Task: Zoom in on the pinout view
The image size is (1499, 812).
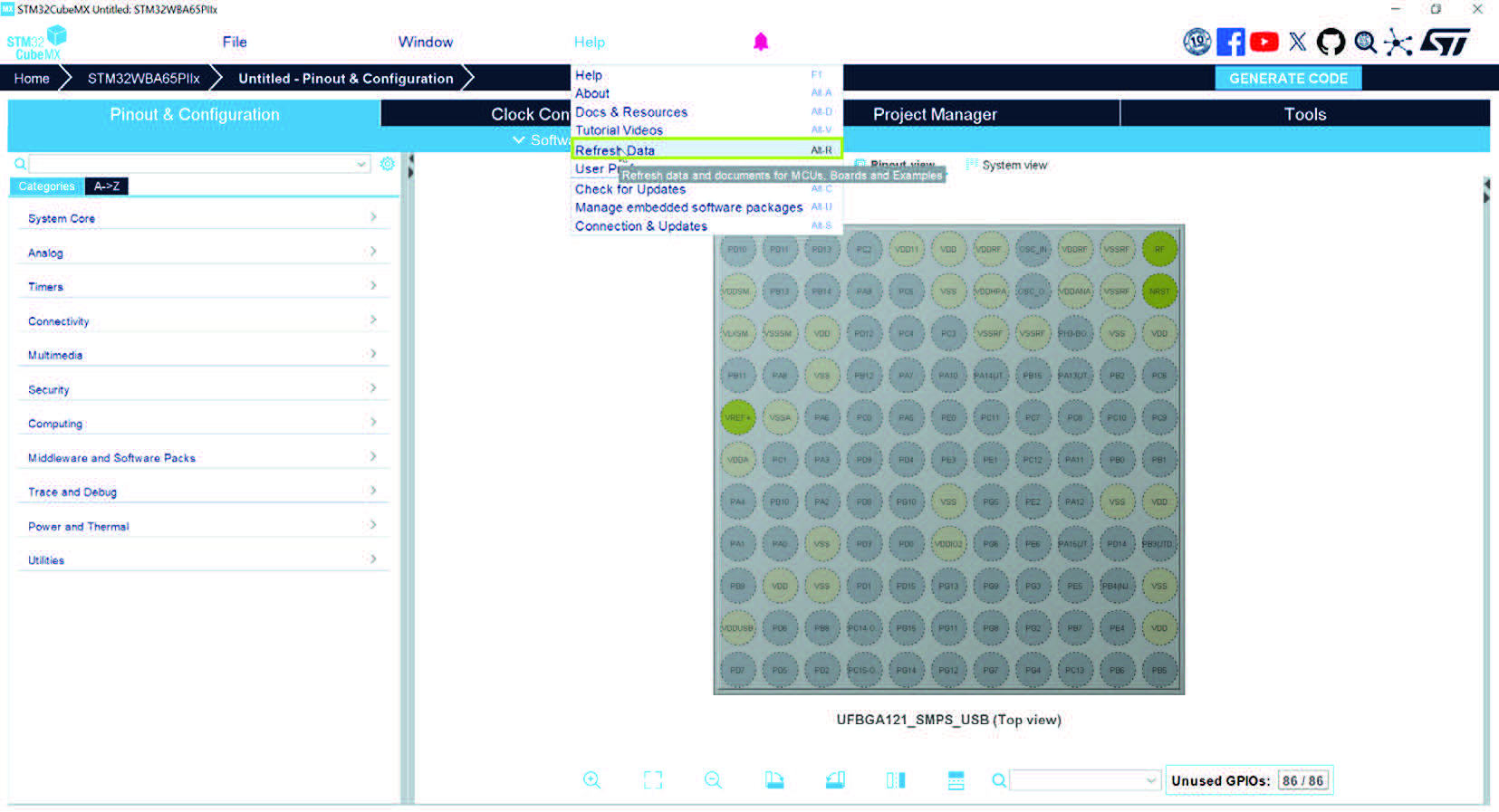Action: tap(592, 780)
